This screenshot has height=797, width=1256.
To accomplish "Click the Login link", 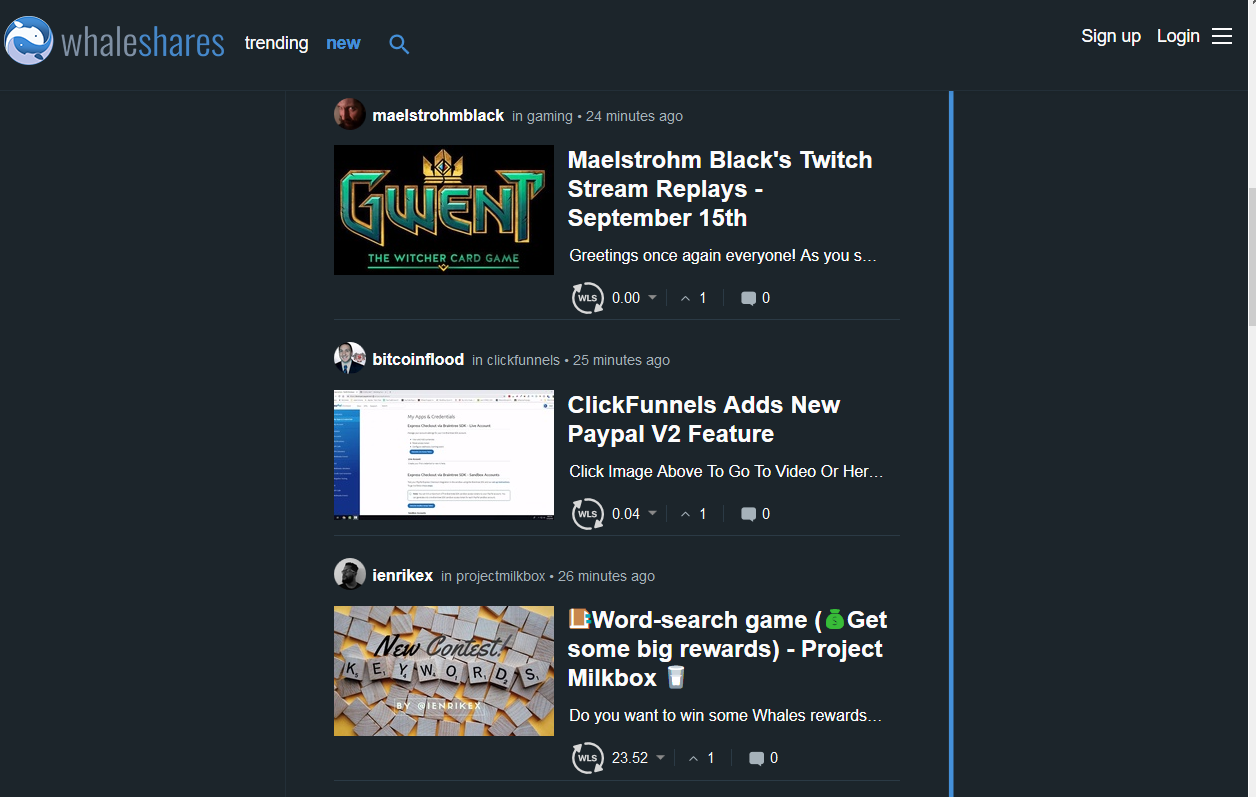I will coord(1178,36).
